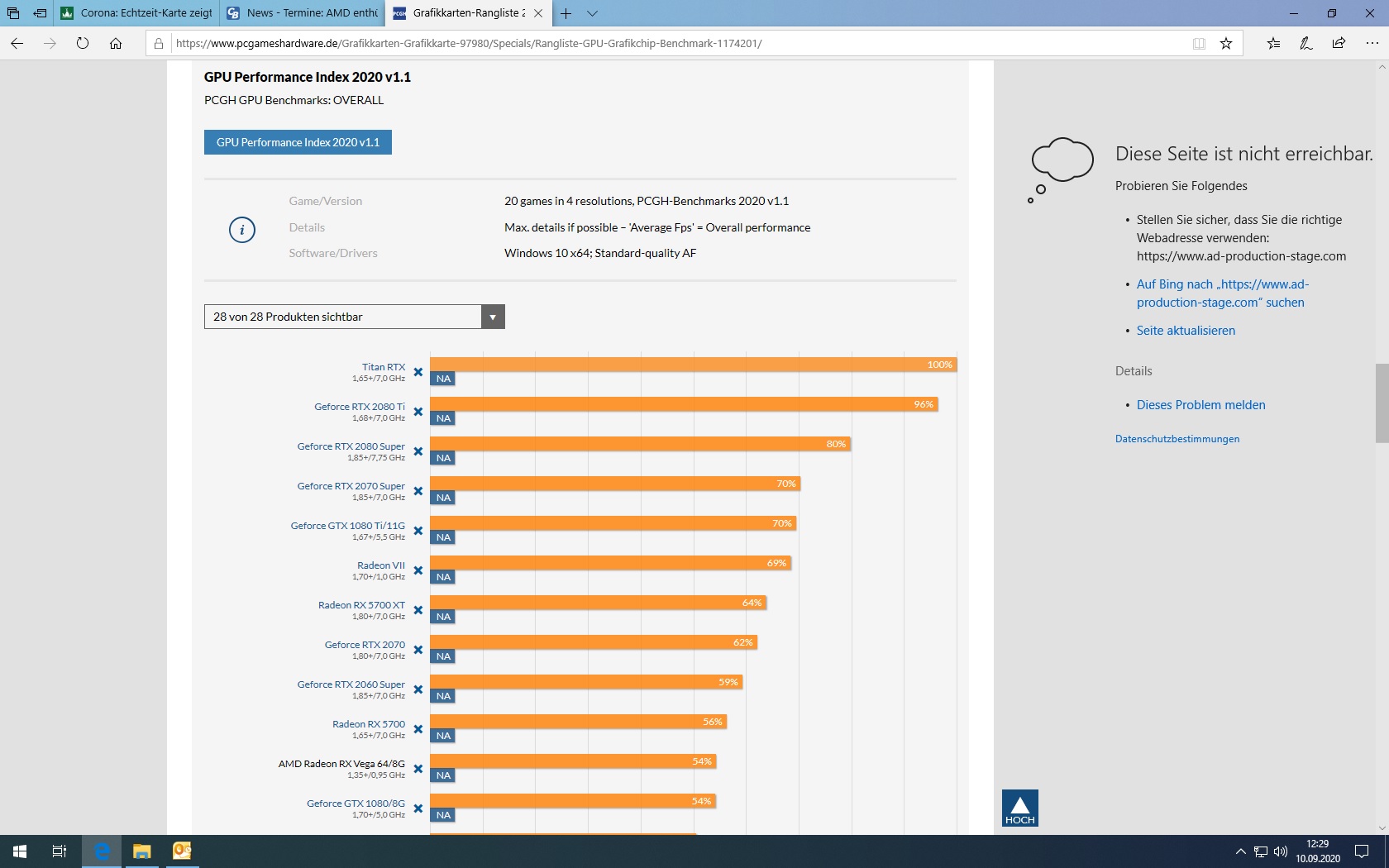
Task: Open the browser home page
Action: [x=116, y=43]
